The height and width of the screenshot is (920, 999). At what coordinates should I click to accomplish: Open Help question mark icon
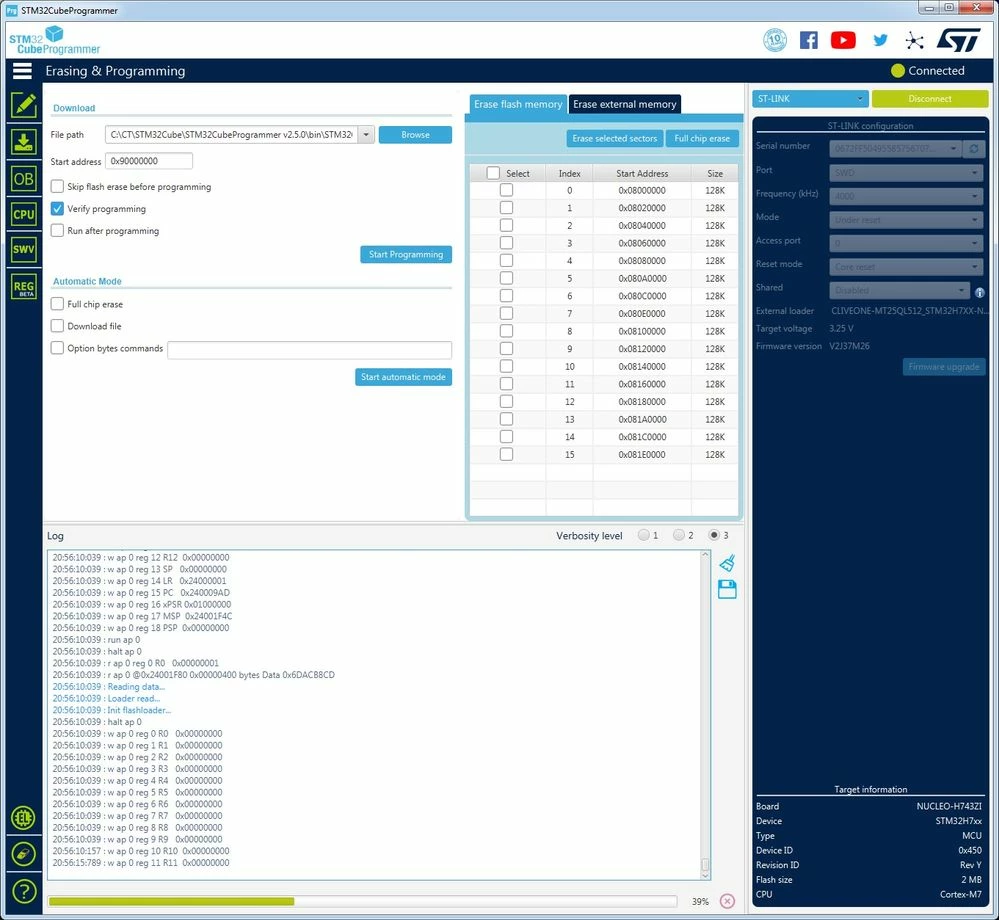(24, 891)
